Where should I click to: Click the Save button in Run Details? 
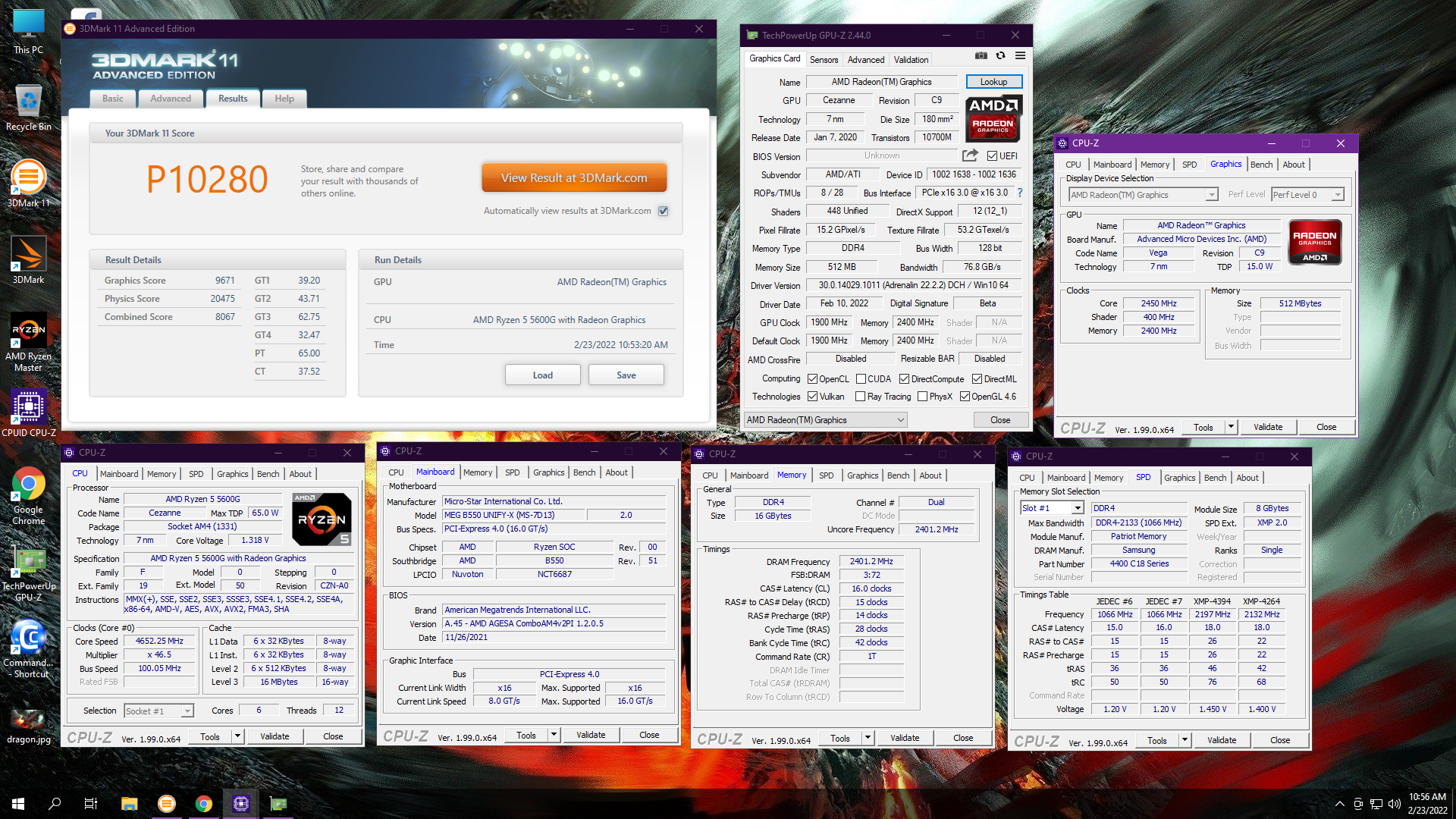(626, 375)
